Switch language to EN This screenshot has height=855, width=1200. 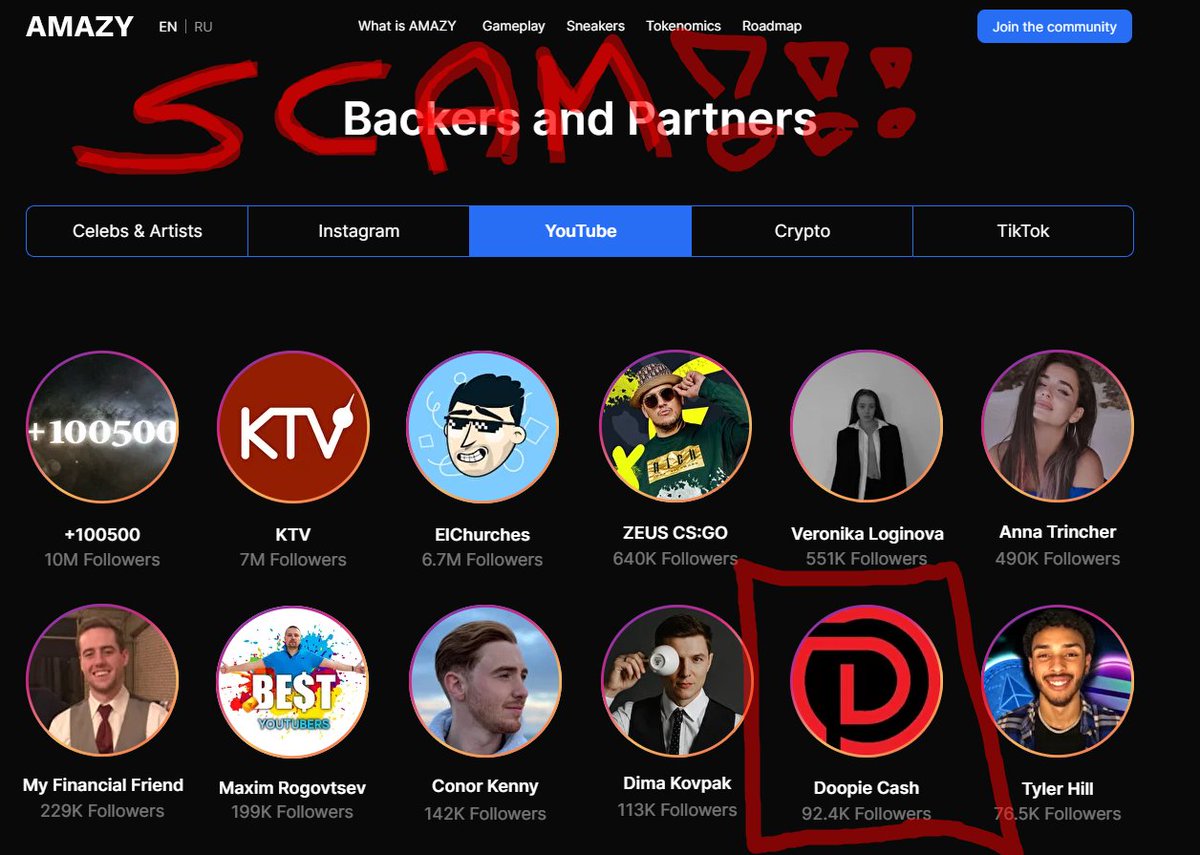click(168, 27)
